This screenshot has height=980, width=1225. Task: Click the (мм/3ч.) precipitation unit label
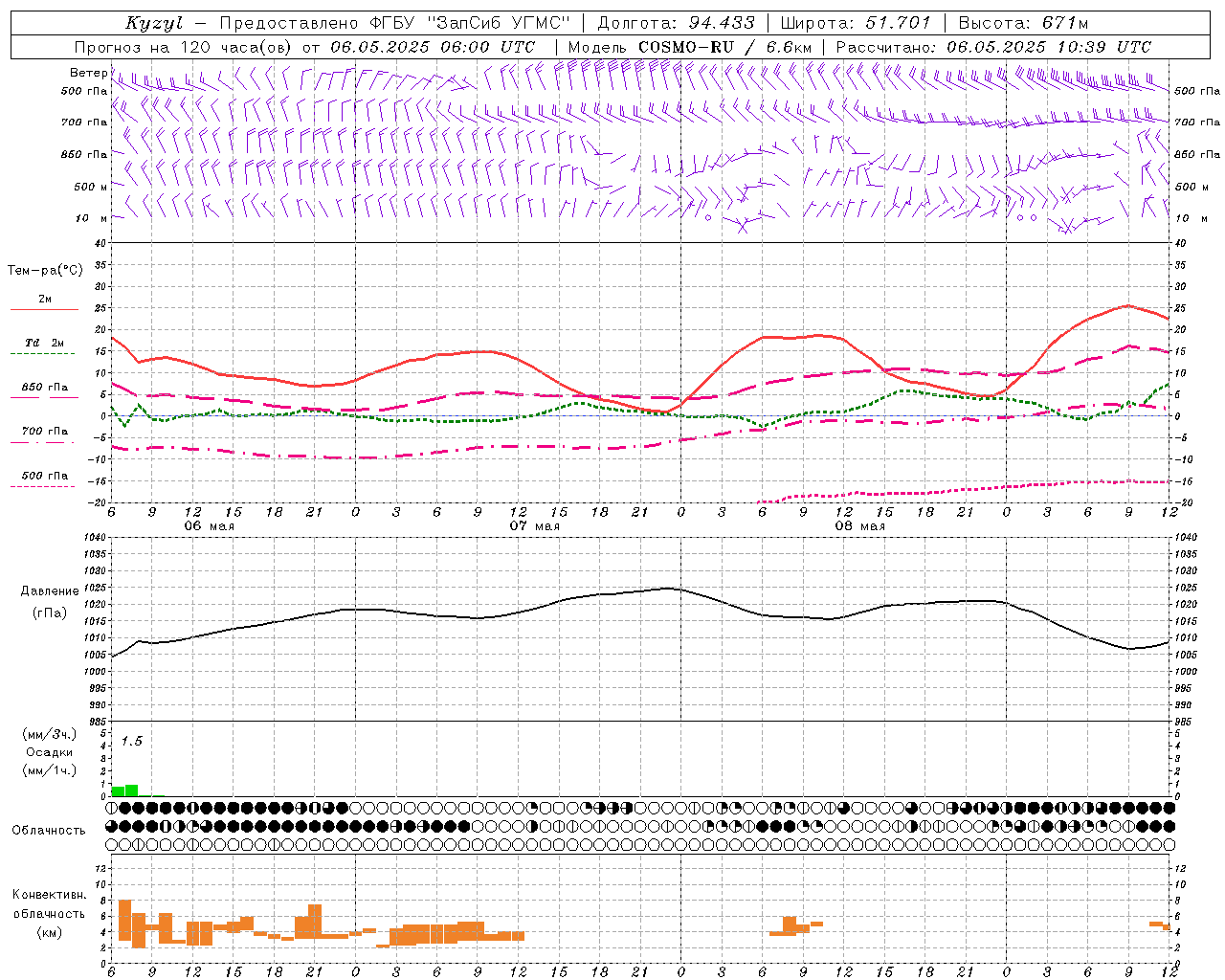pos(49,734)
